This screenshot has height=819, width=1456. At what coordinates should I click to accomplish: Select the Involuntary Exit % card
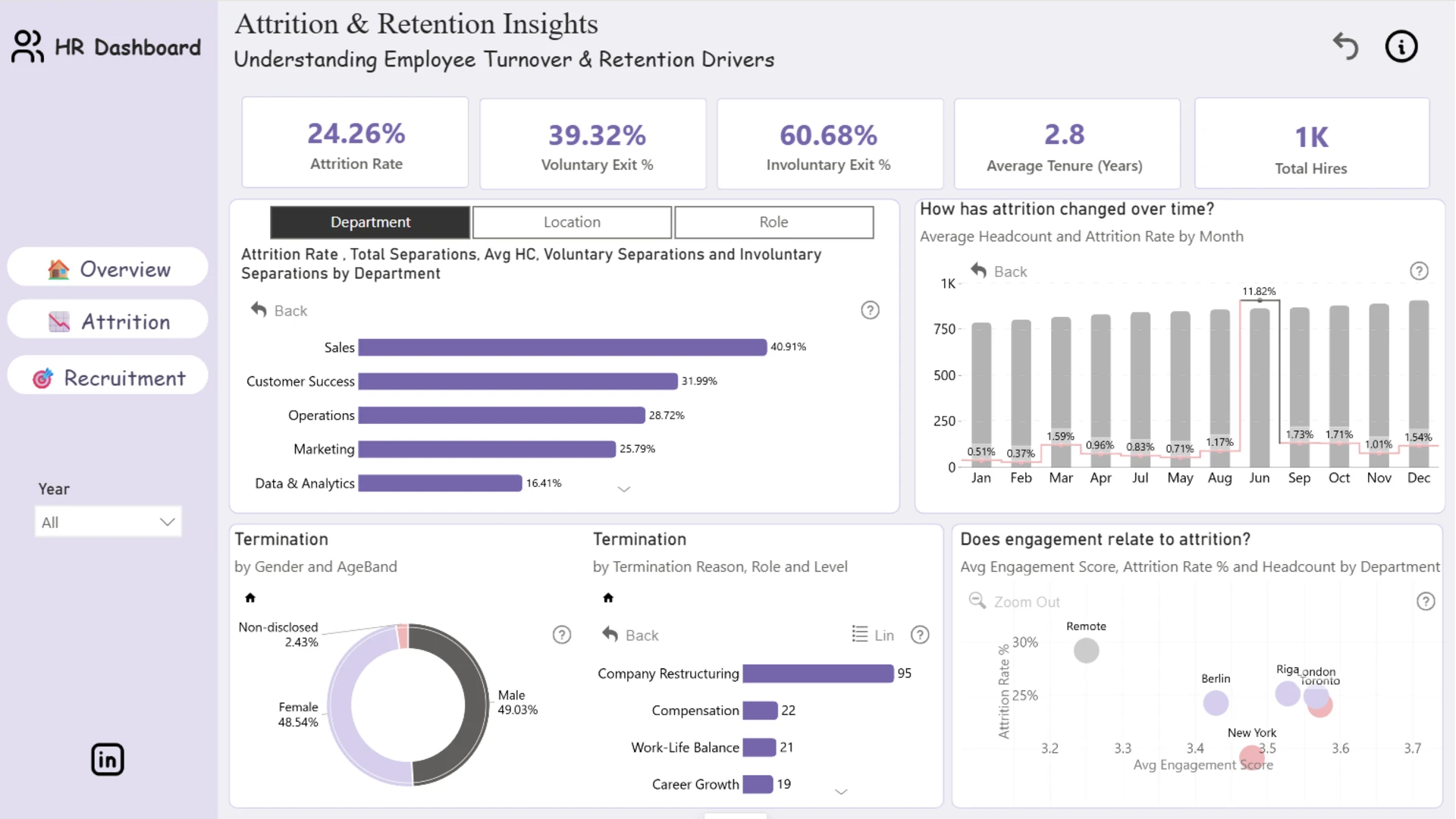[x=830, y=143]
